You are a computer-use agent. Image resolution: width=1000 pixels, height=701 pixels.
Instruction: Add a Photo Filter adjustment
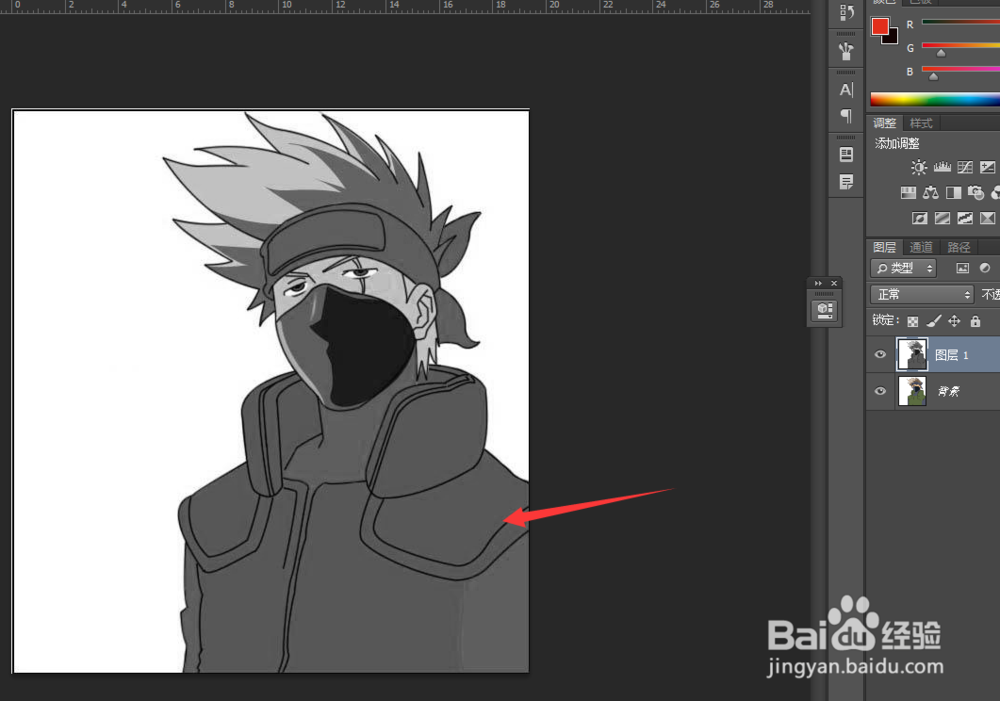coord(976,193)
